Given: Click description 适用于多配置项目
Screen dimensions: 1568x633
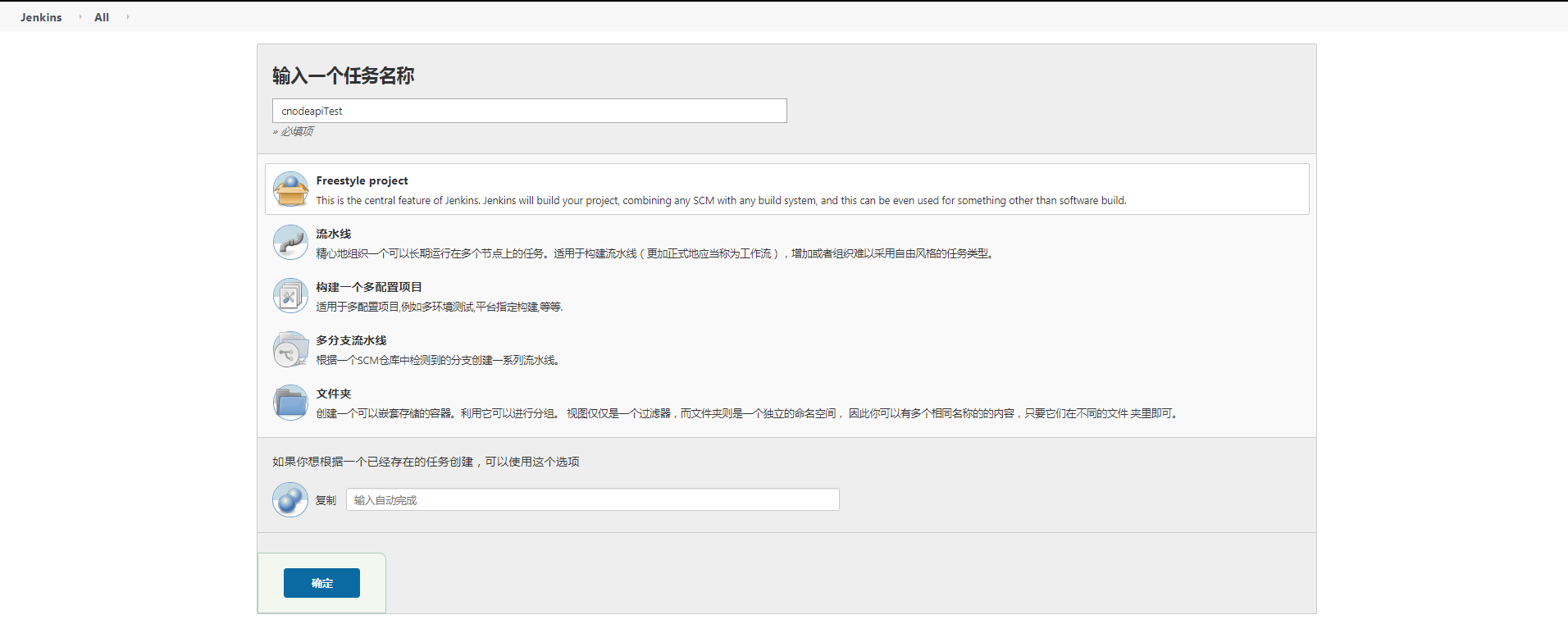Looking at the screenshot, I should [x=440, y=307].
